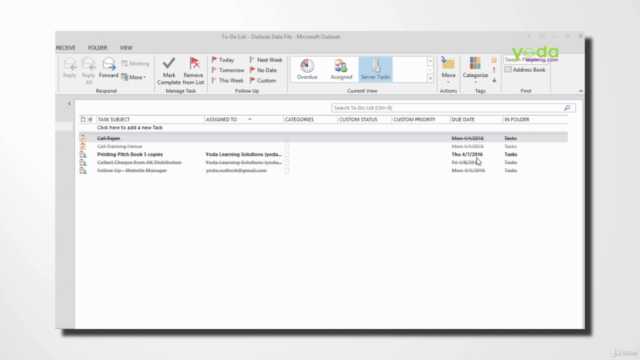Flag task for Next Week
Viewport: 640px width, 360px height.
[266, 60]
